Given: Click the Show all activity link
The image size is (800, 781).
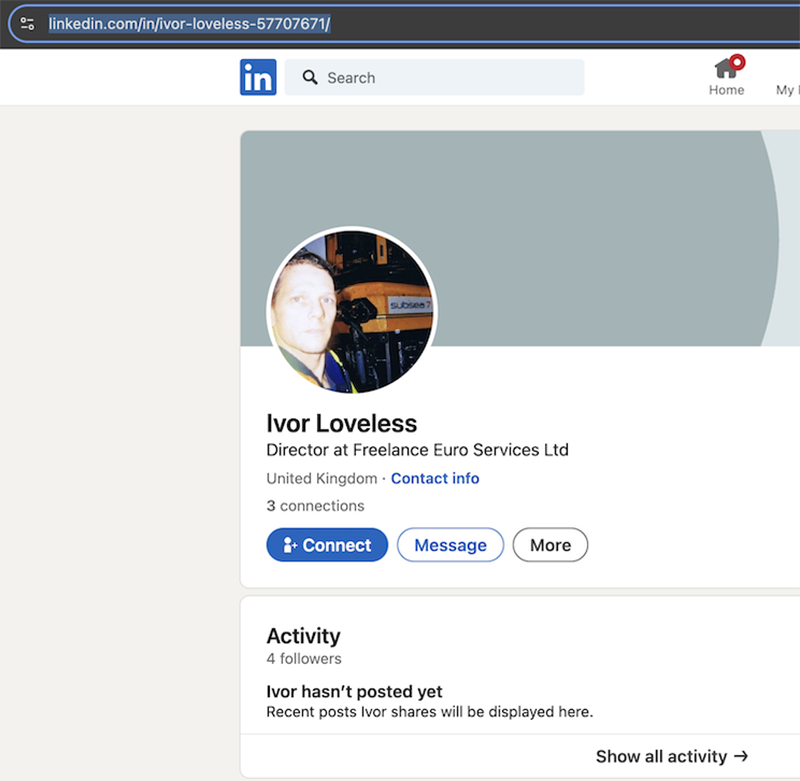Looking at the screenshot, I should (662, 756).
